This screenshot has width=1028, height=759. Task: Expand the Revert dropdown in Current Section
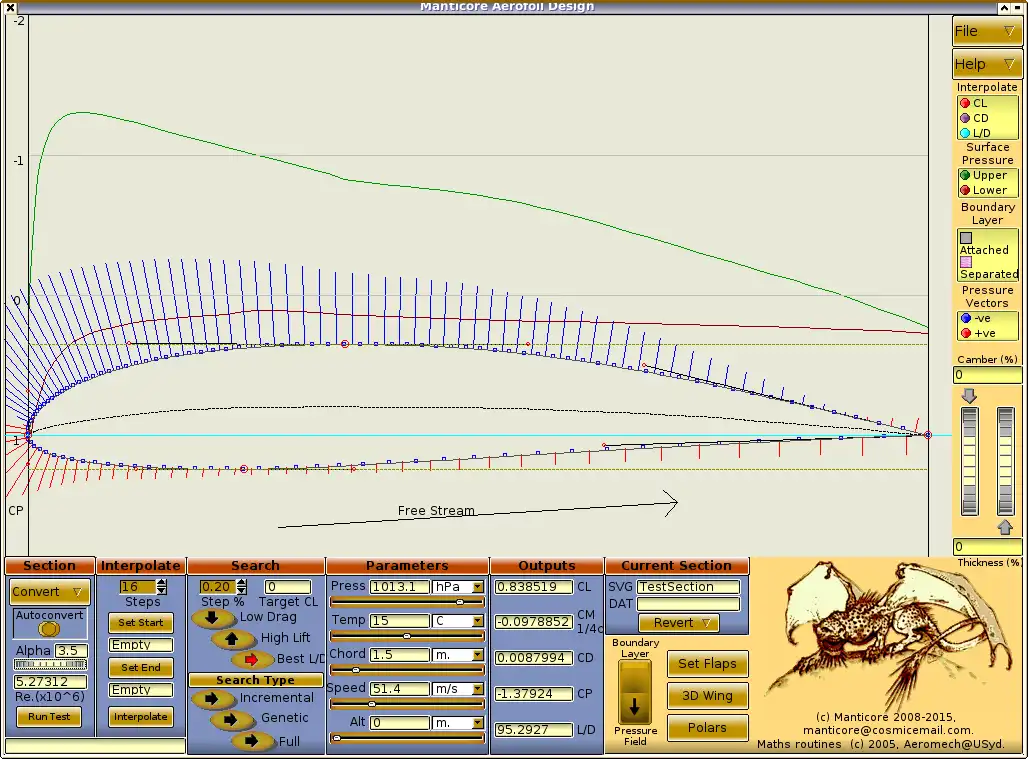[x=677, y=622]
